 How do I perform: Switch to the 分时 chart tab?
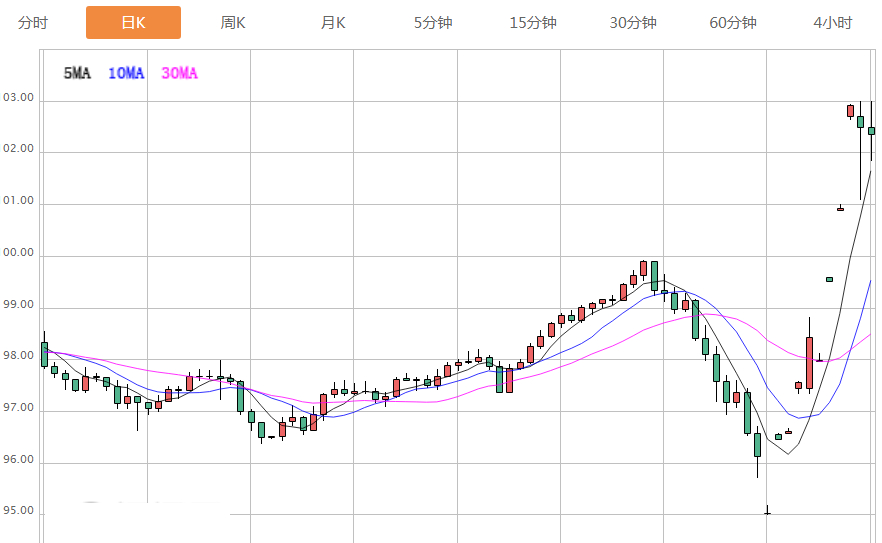[33, 23]
